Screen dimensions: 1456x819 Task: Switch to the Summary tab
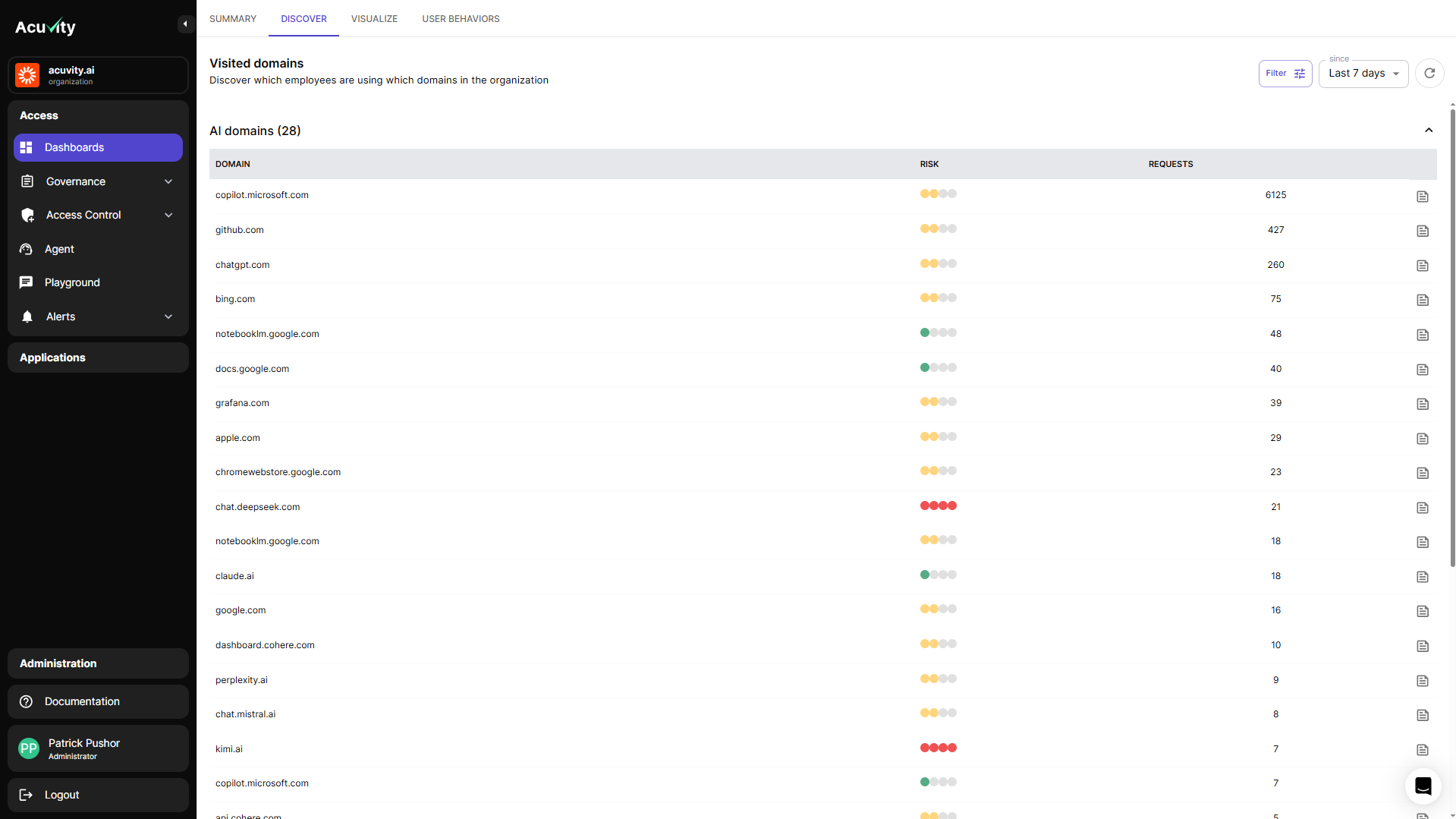(233, 19)
